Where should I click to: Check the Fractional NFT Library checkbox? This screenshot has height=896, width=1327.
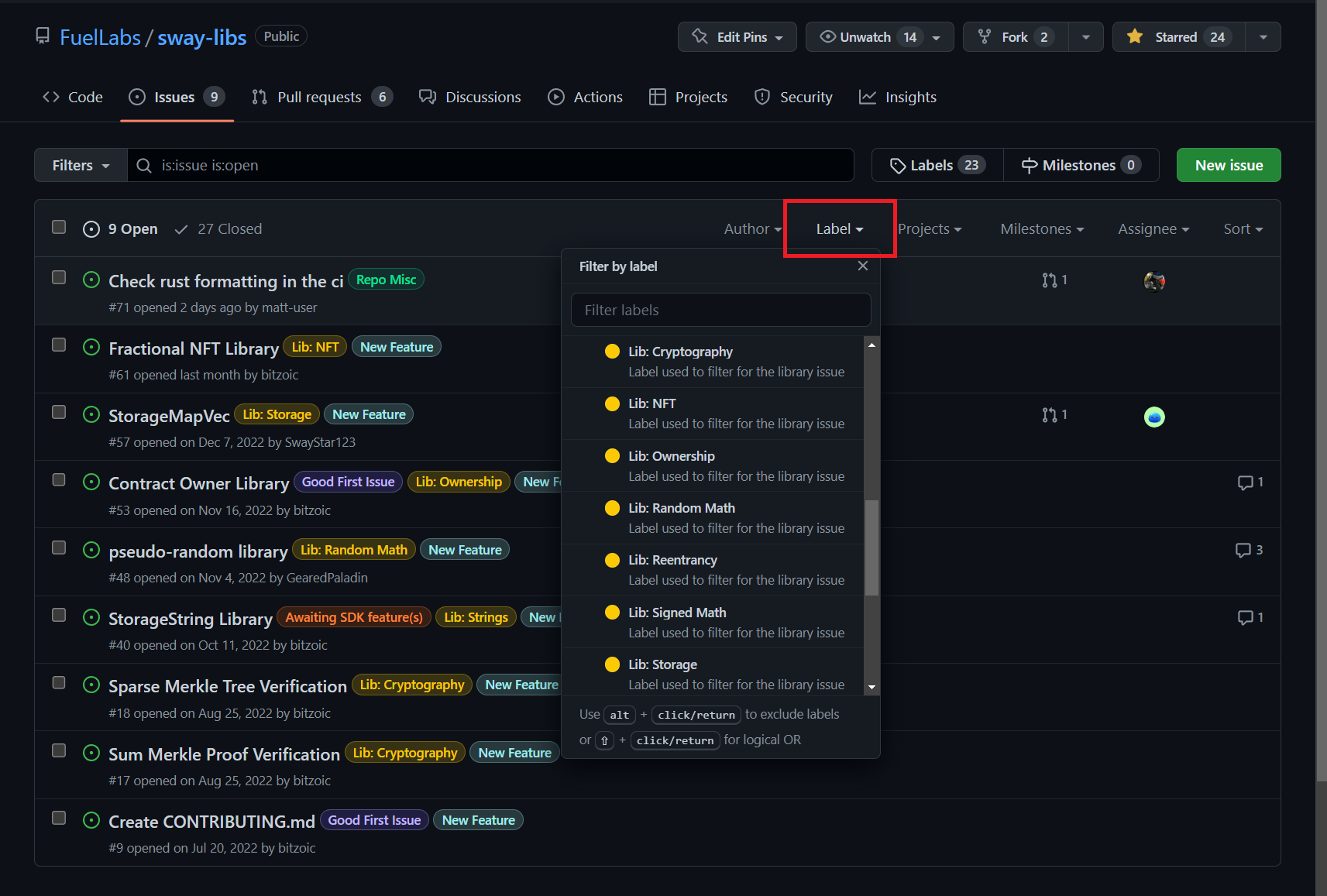pos(59,345)
